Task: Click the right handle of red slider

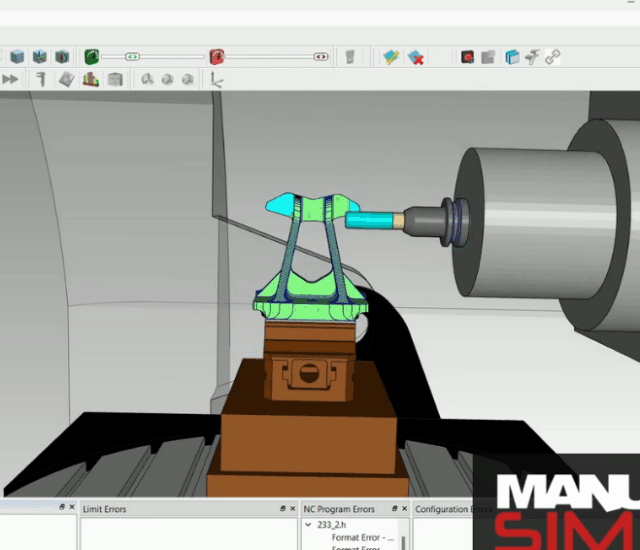Action: click(x=321, y=57)
